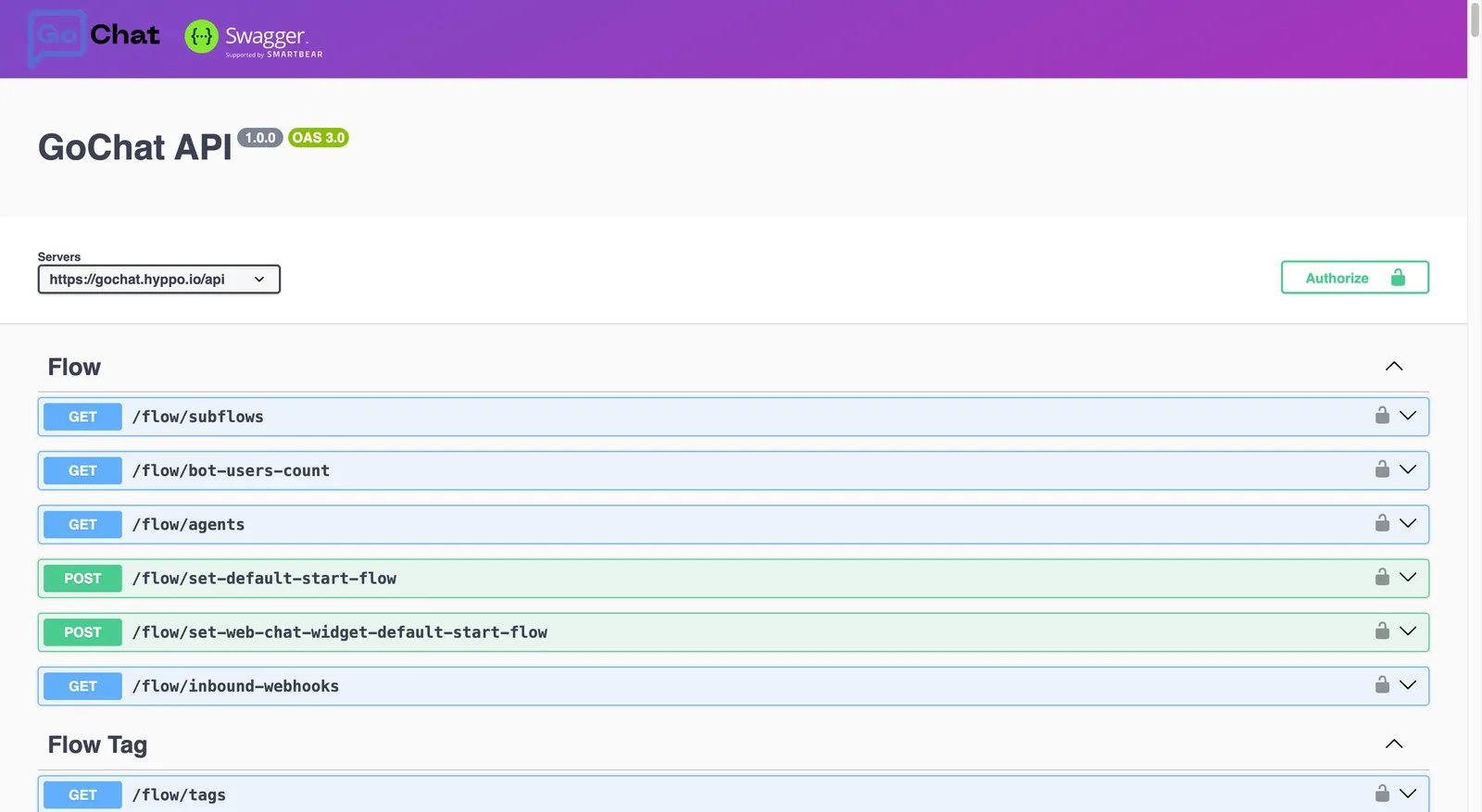Collapse the Flow Tag section
This screenshot has height=812, width=1482.
coord(1394,744)
